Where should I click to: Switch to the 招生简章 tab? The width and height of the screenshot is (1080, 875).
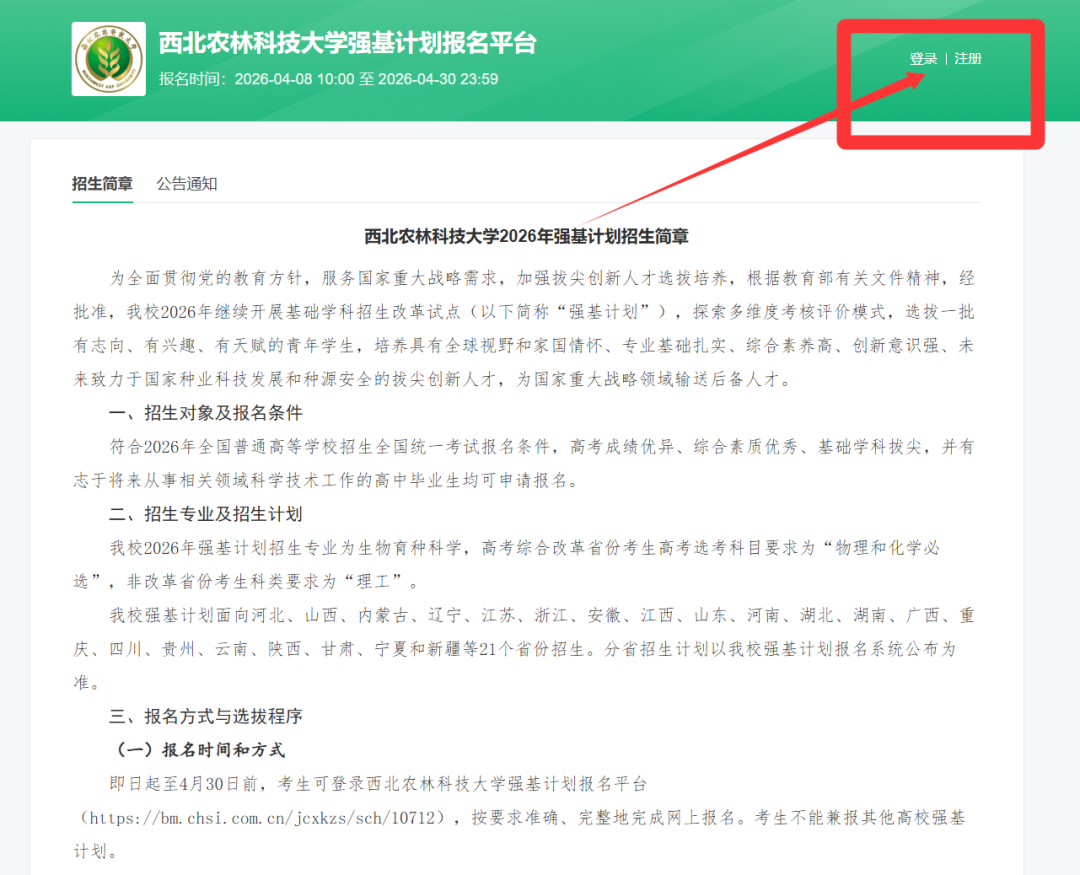102,184
